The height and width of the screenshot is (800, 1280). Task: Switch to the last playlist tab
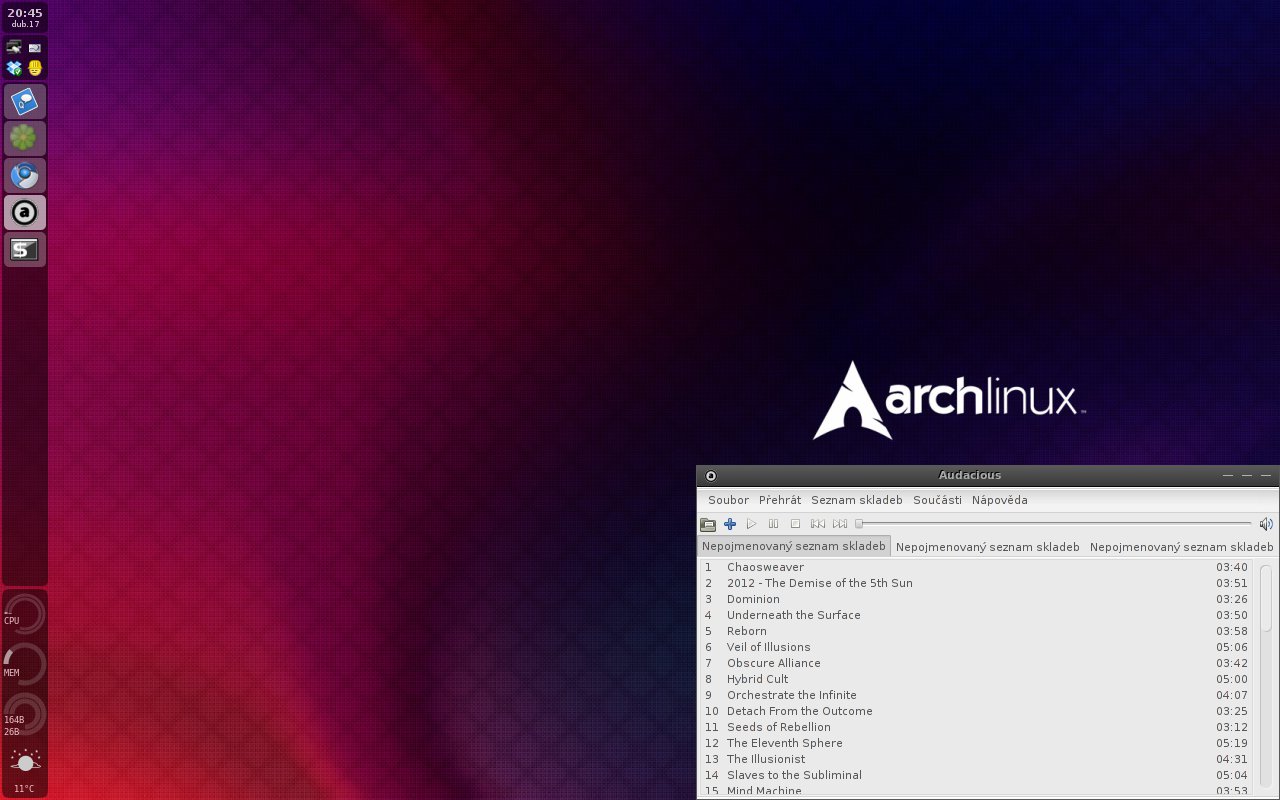click(1181, 547)
